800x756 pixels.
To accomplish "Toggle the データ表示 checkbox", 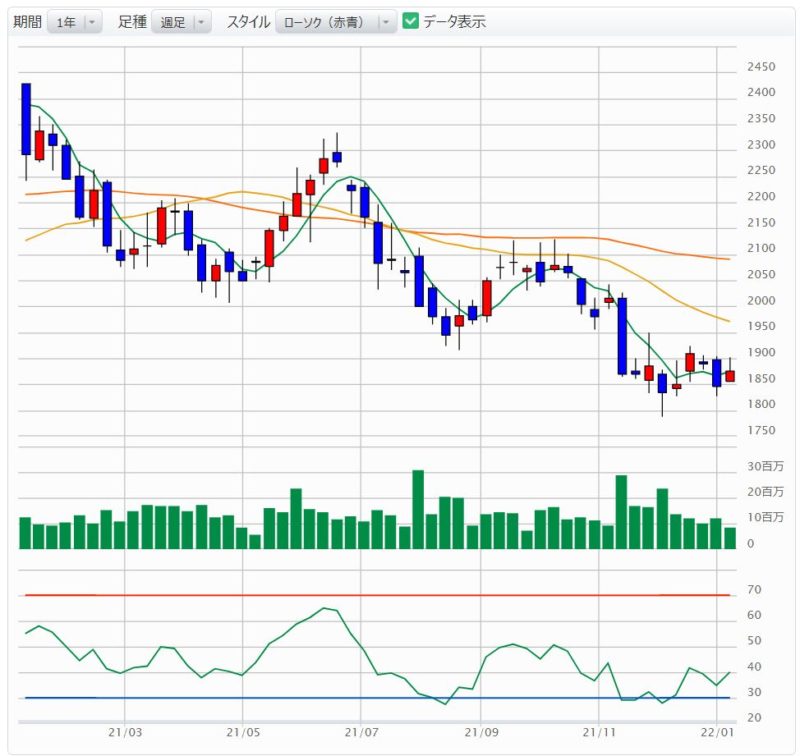I will [410, 21].
